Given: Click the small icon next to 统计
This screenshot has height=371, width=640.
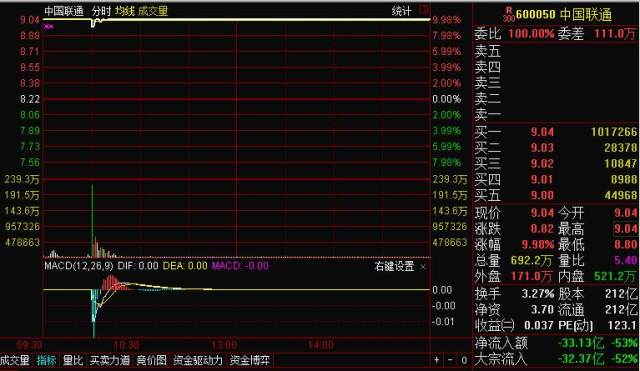Looking at the screenshot, I should [x=424, y=10].
